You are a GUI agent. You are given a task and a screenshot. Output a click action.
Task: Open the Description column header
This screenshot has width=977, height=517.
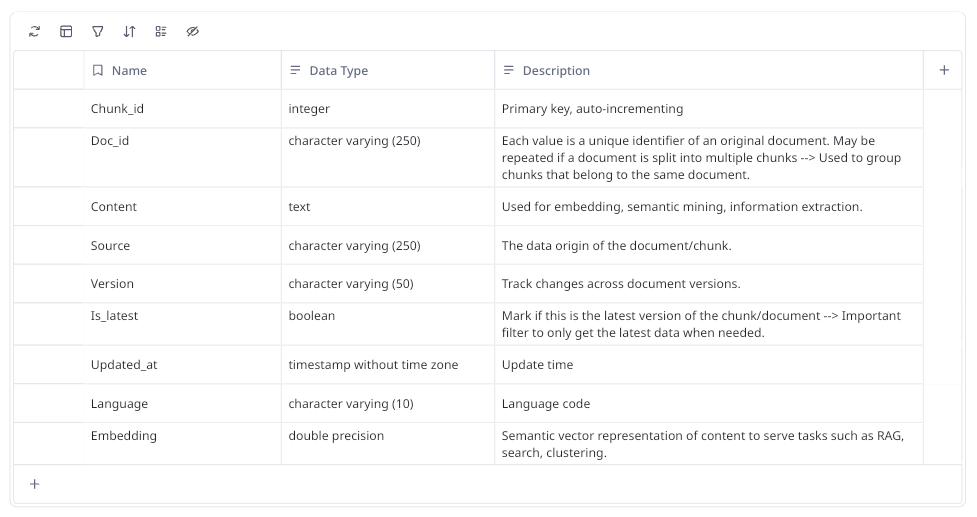[x=556, y=71]
